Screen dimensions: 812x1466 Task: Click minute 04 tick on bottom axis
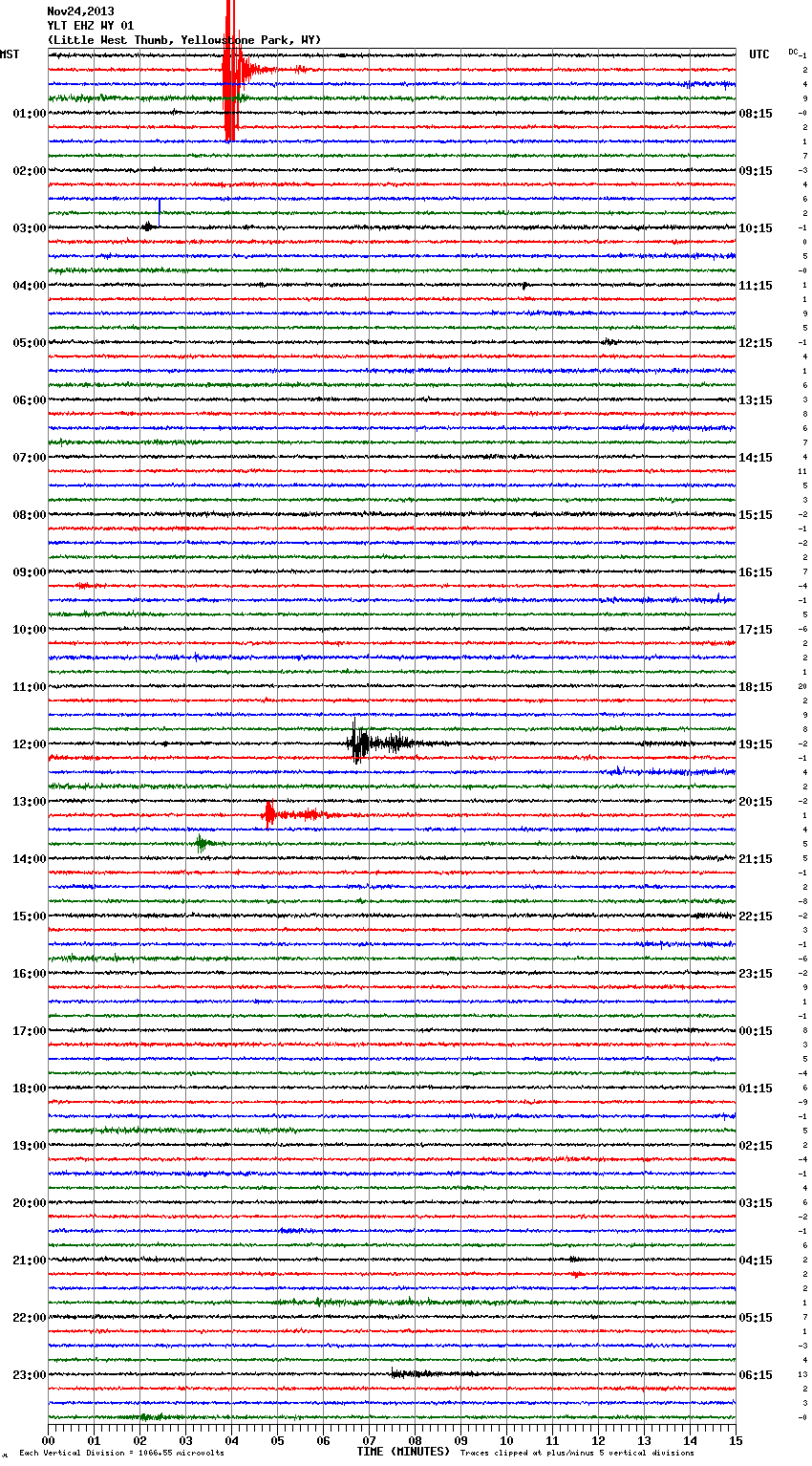[232, 1440]
